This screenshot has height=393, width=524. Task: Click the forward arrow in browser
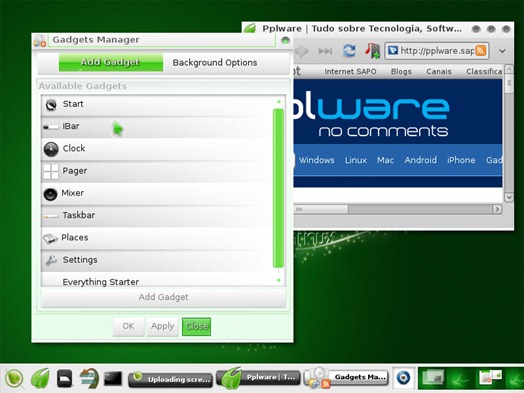[302, 51]
